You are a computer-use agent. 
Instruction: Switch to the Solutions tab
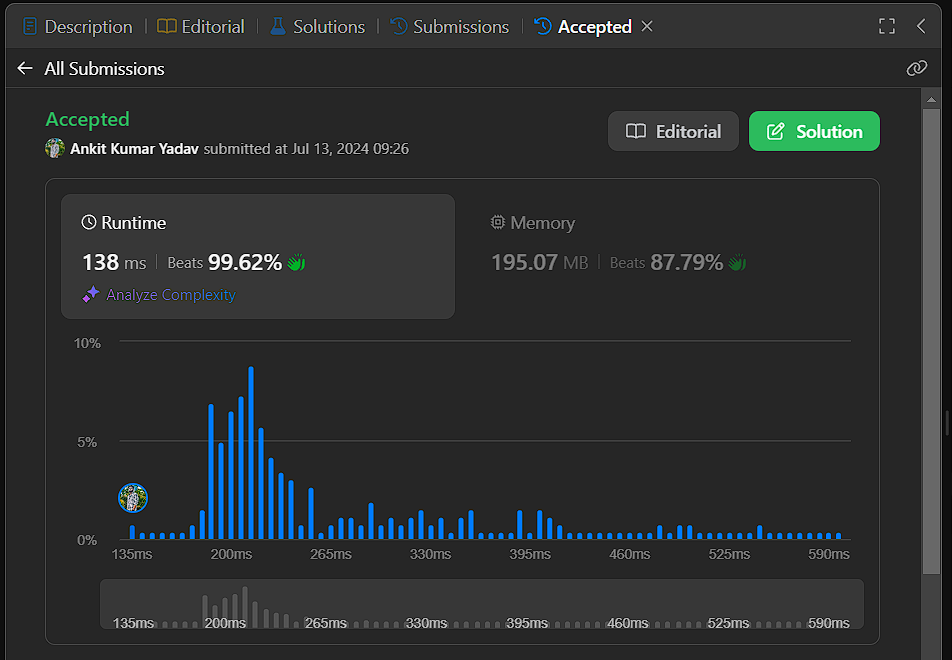pos(317,27)
